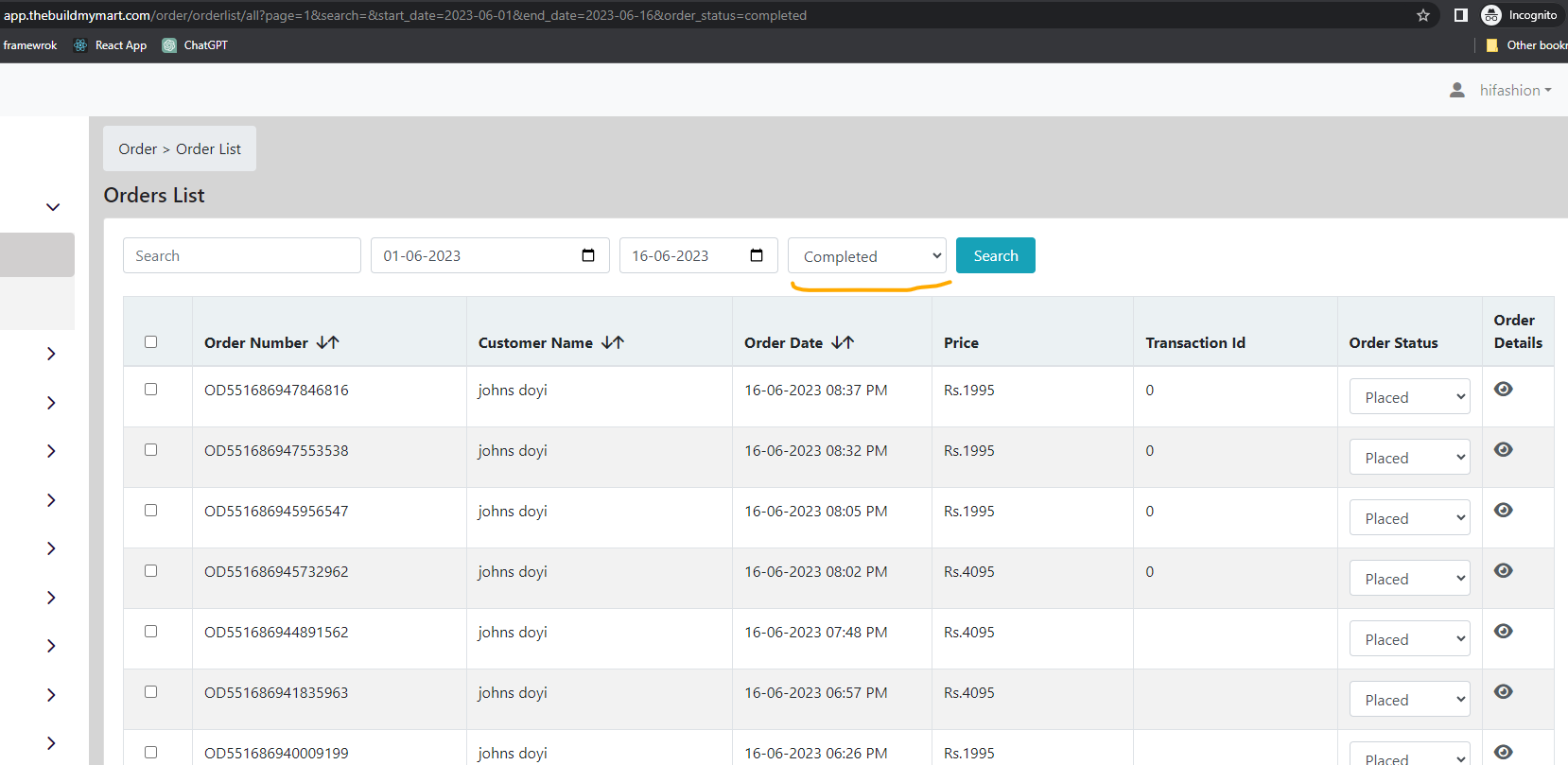
Task: Click price Rs.4095 for order OD551686941835963
Action: point(969,692)
